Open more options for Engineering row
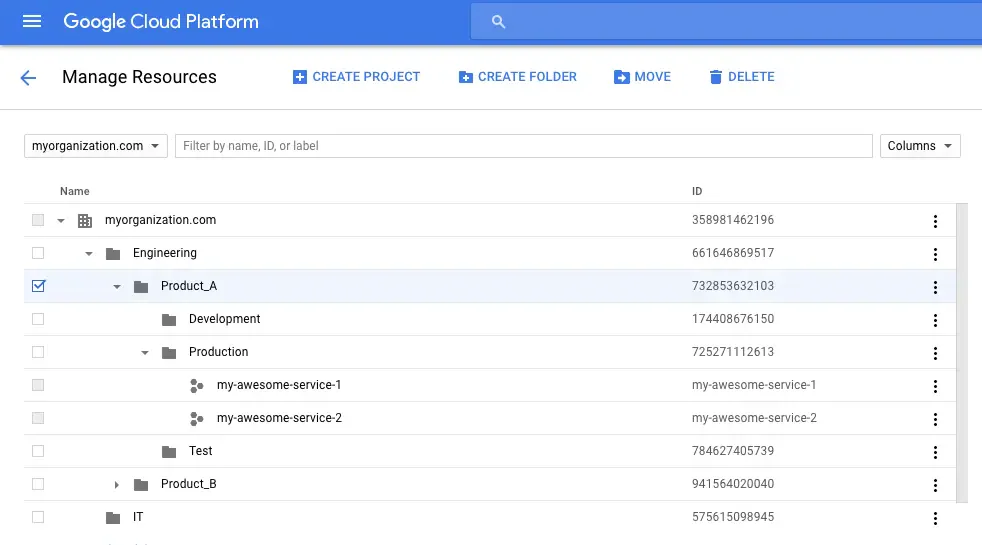The height and width of the screenshot is (545, 982). point(935,254)
